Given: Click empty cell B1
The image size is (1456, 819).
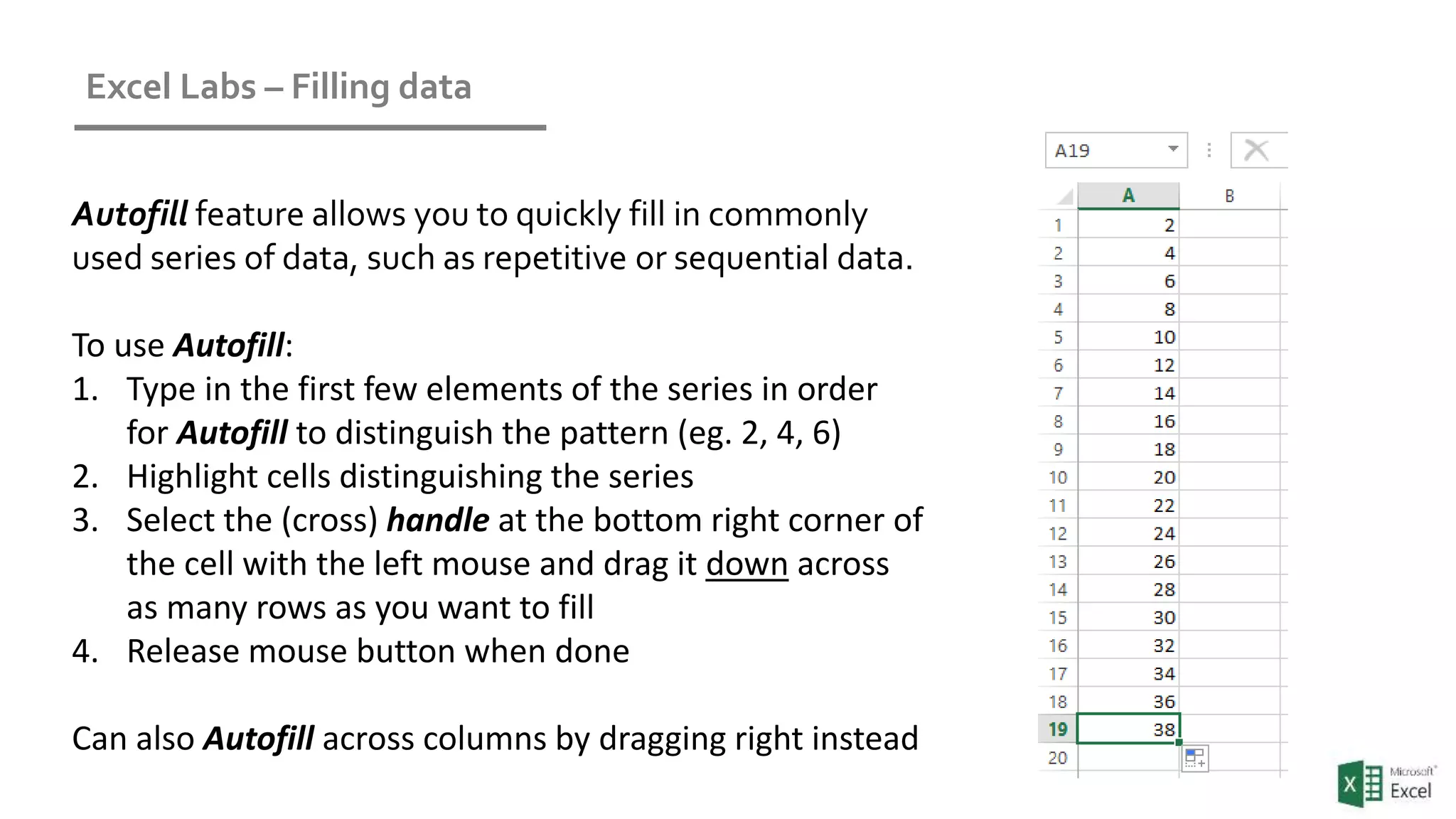Looking at the screenshot, I should point(1229,225).
